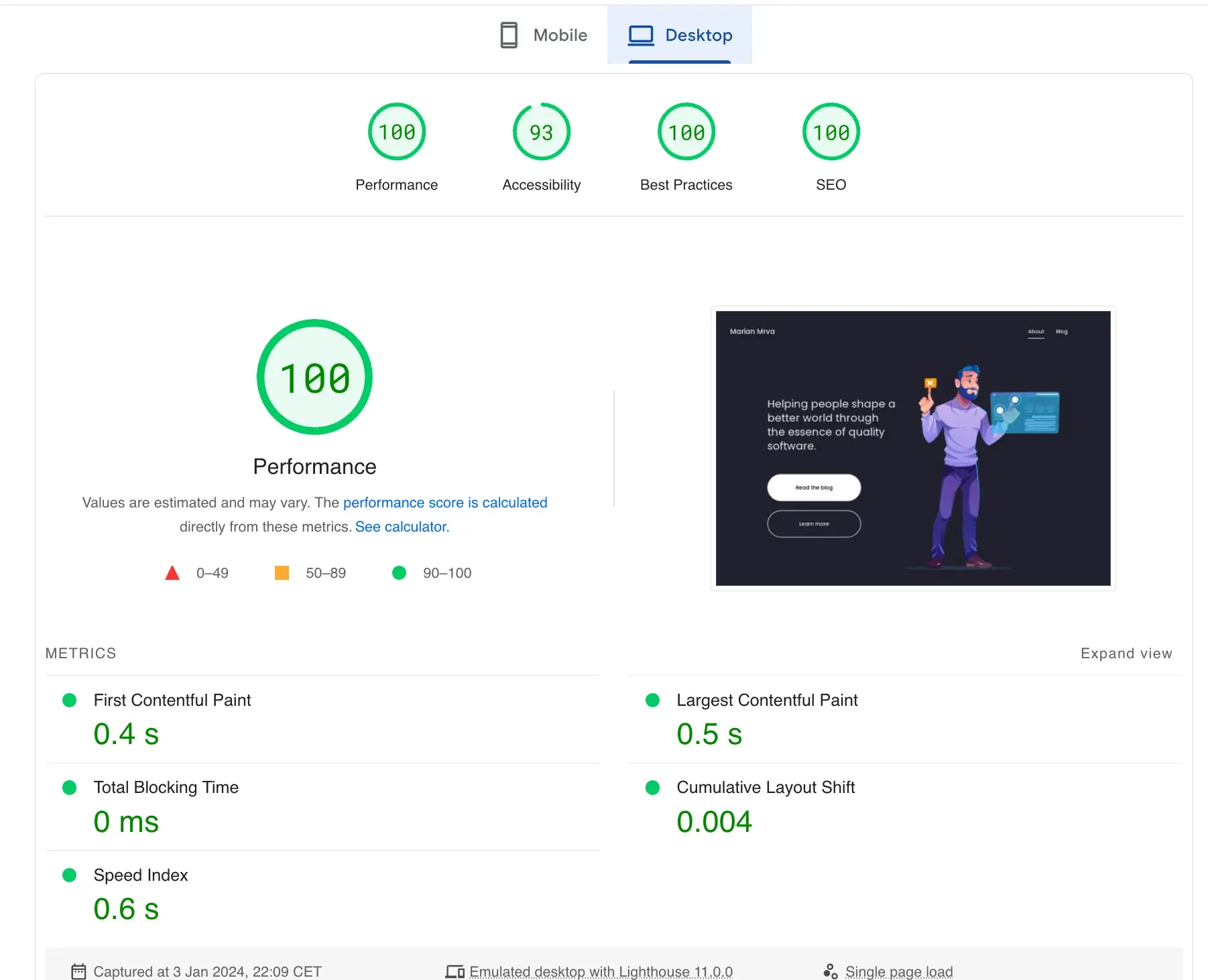The width and height of the screenshot is (1208, 980).
Task: Click the page screenshot thumbnail
Action: [912, 448]
